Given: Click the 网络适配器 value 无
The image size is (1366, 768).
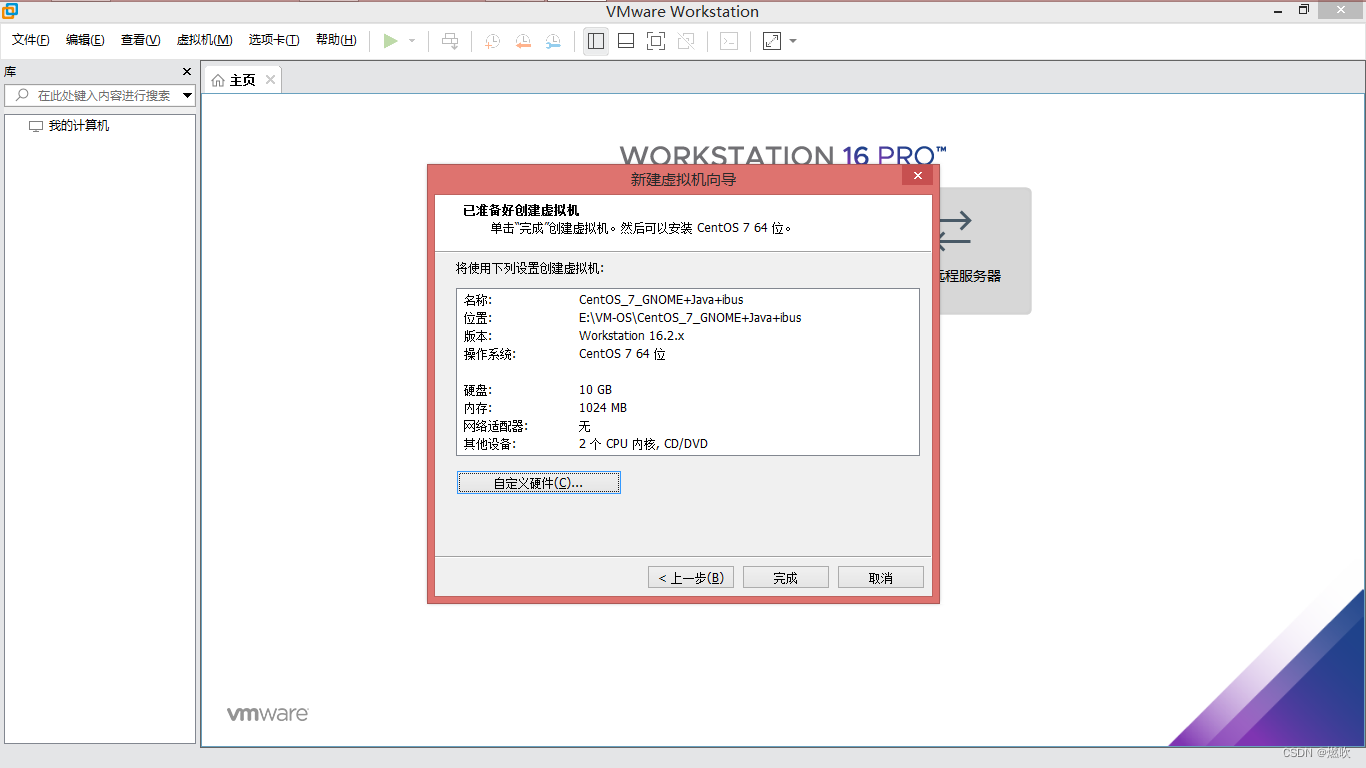Looking at the screenshot, I should coord(584,425).
